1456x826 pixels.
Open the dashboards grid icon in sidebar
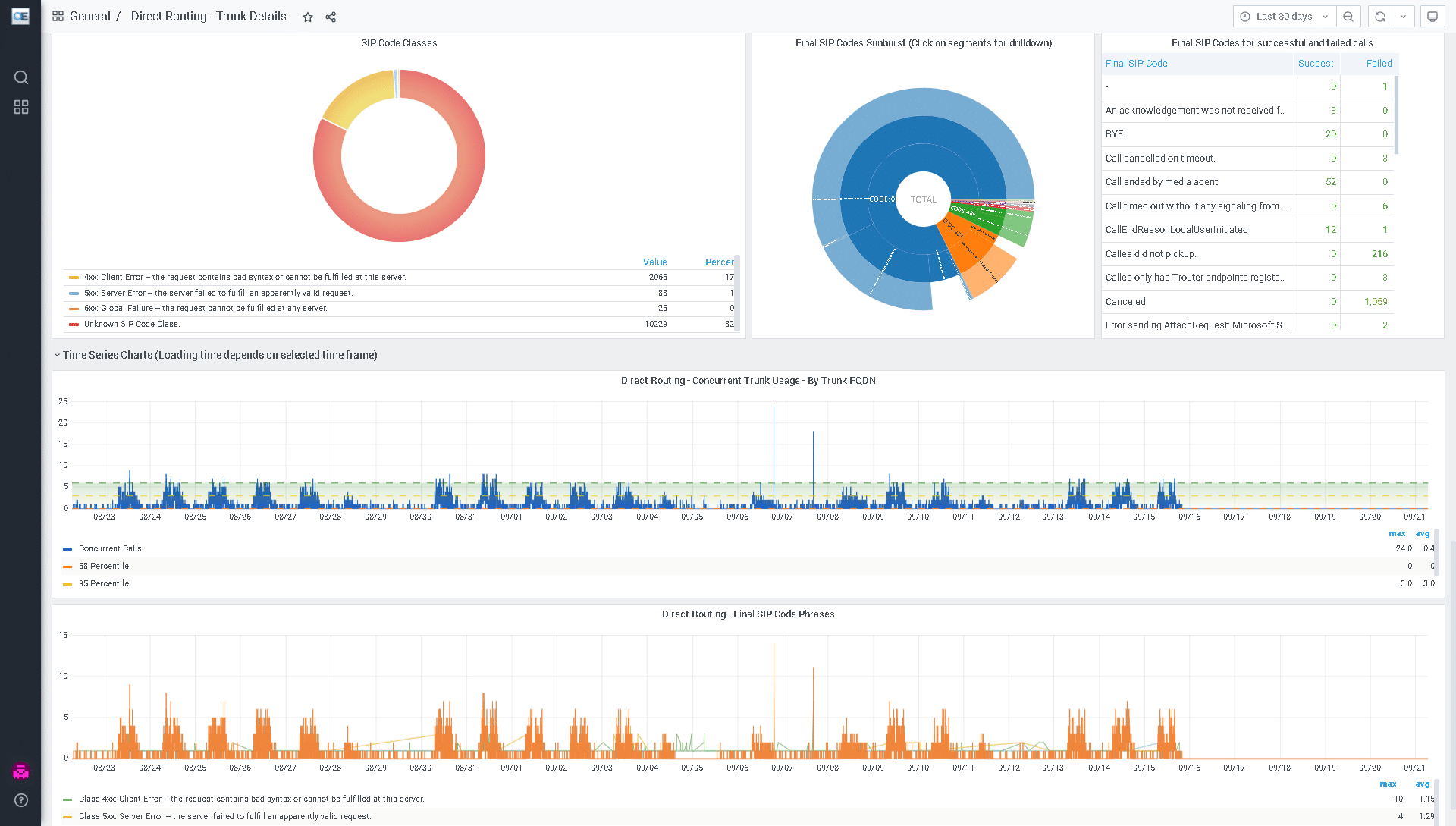[21, 107]
